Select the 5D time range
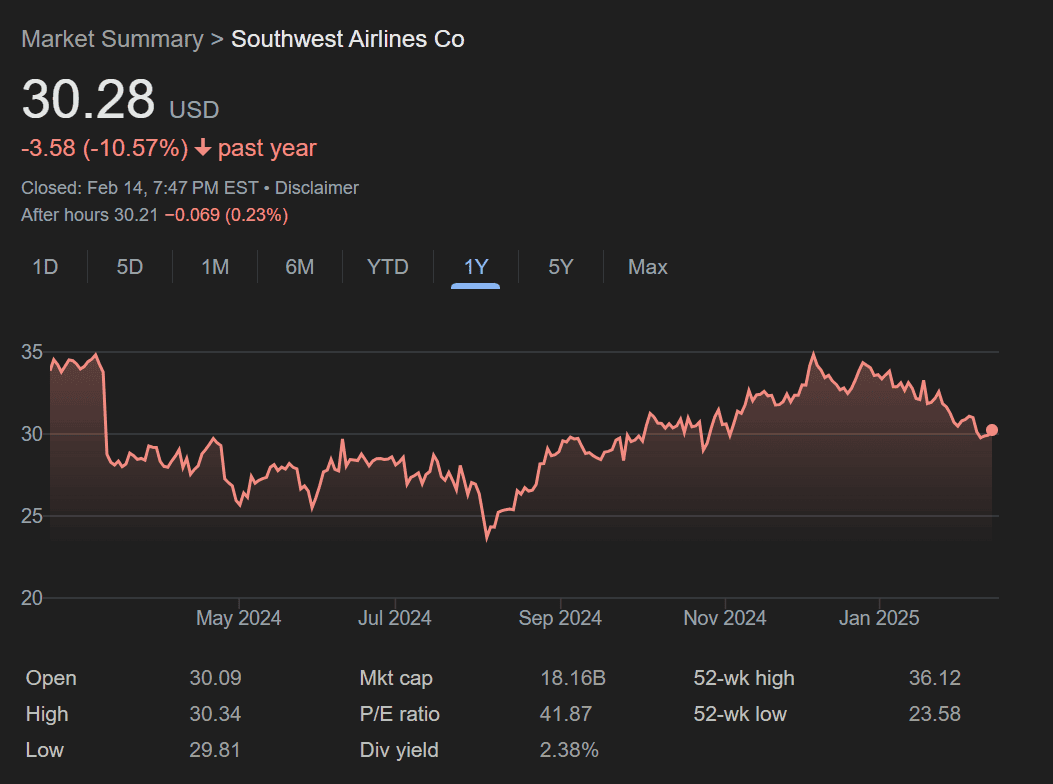Image resolution: width=1053 pixels, height=784 pixels. (130, 267)
